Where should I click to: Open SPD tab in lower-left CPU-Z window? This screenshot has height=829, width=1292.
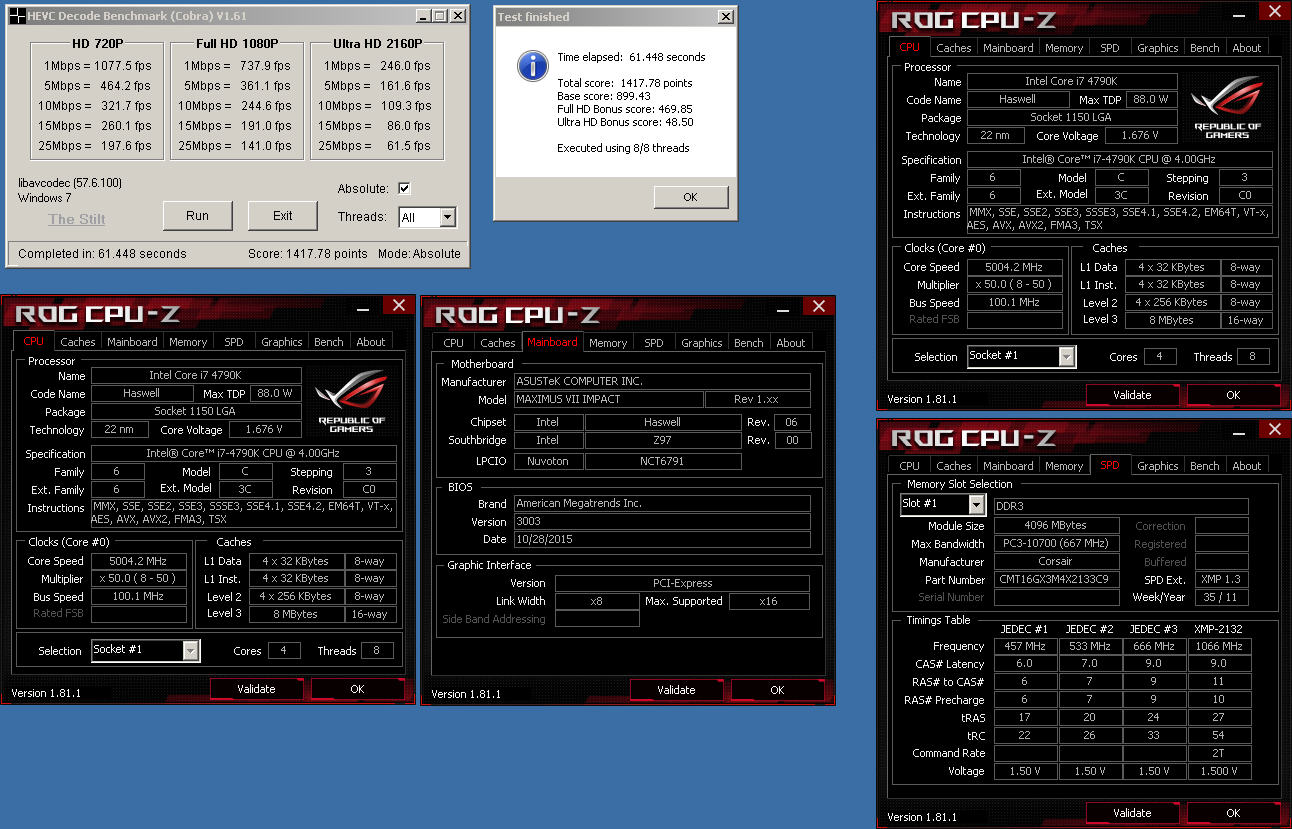tap(233, 342)
